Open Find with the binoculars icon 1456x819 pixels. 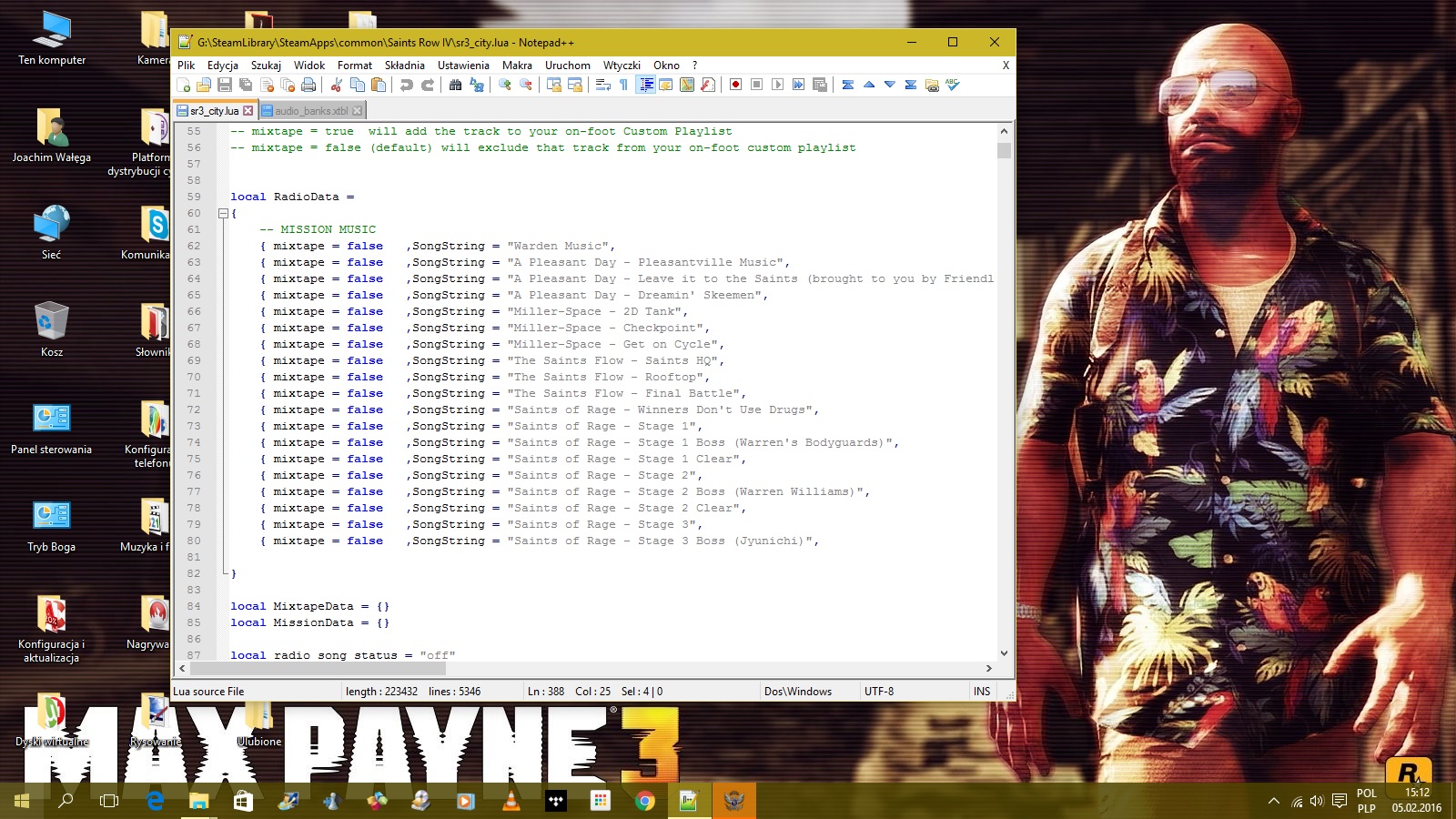[455, 85]
